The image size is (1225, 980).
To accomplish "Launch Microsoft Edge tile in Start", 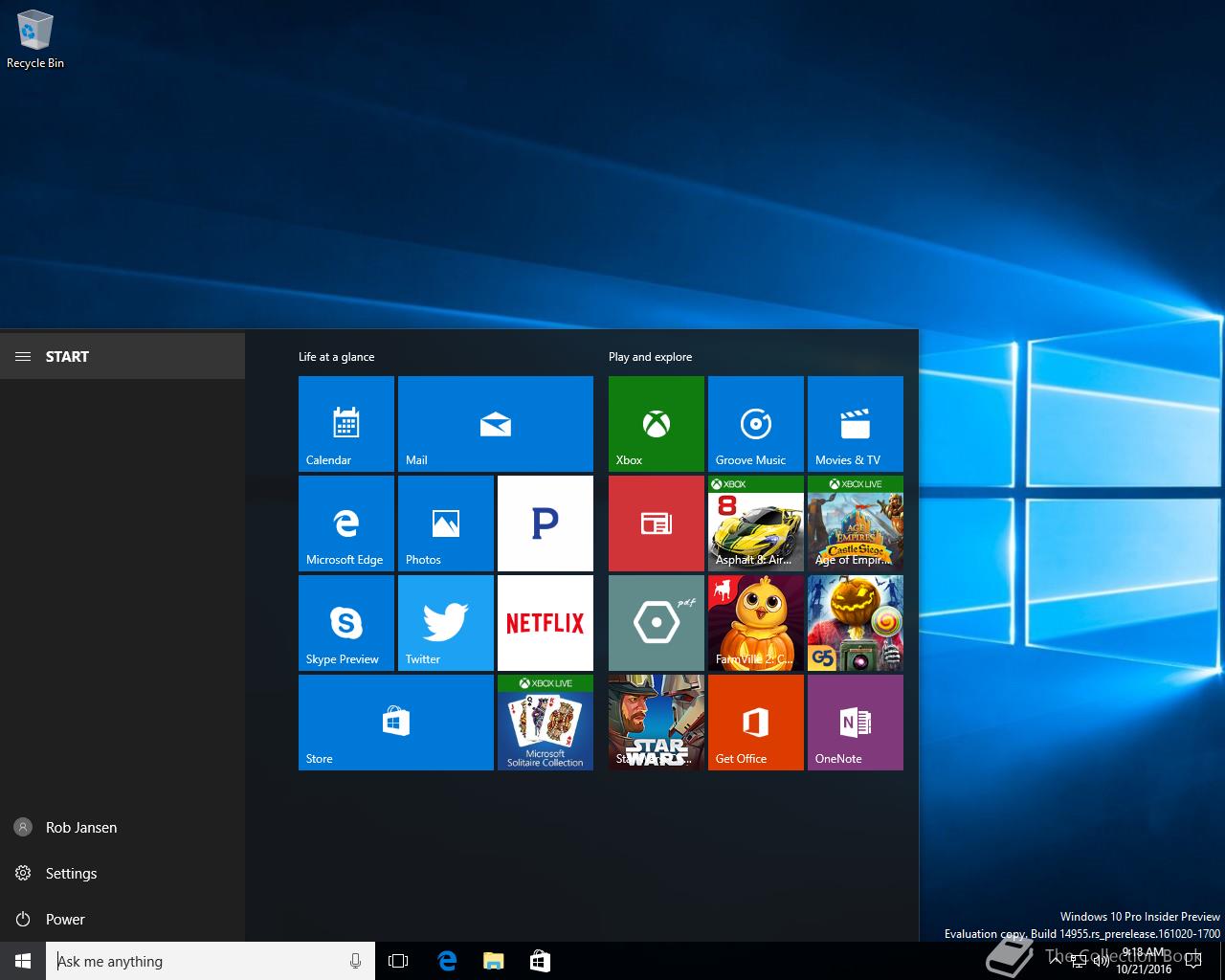I will (x=346, y=523).
